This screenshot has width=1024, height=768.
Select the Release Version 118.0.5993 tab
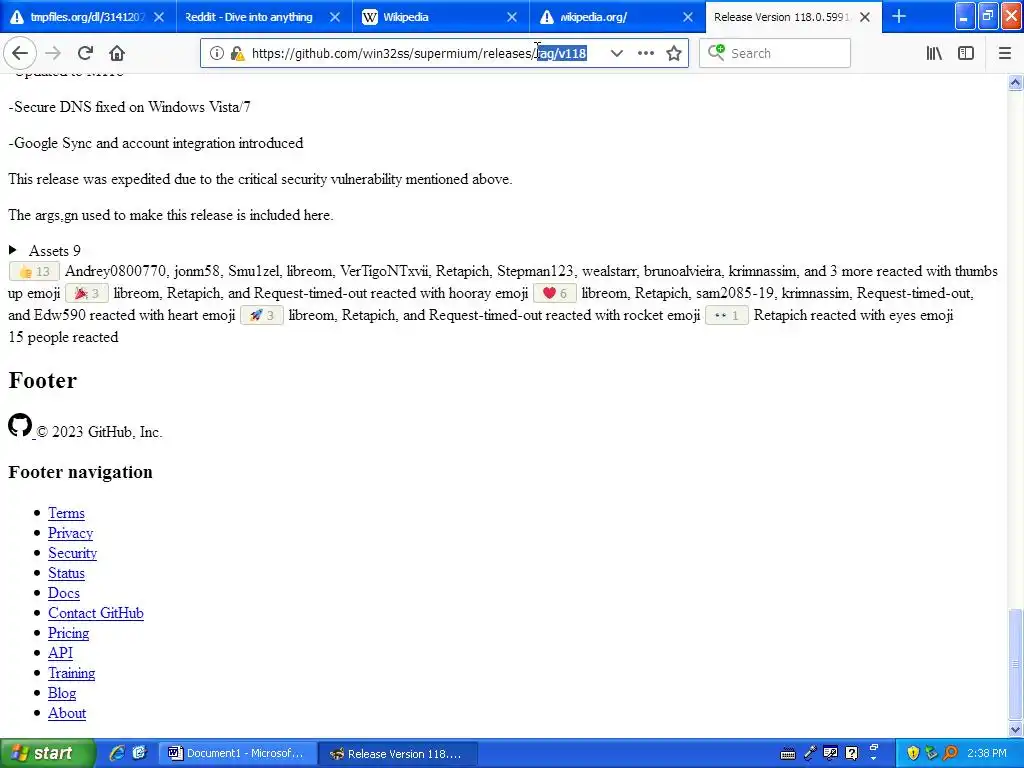click(x=781, y=17)
